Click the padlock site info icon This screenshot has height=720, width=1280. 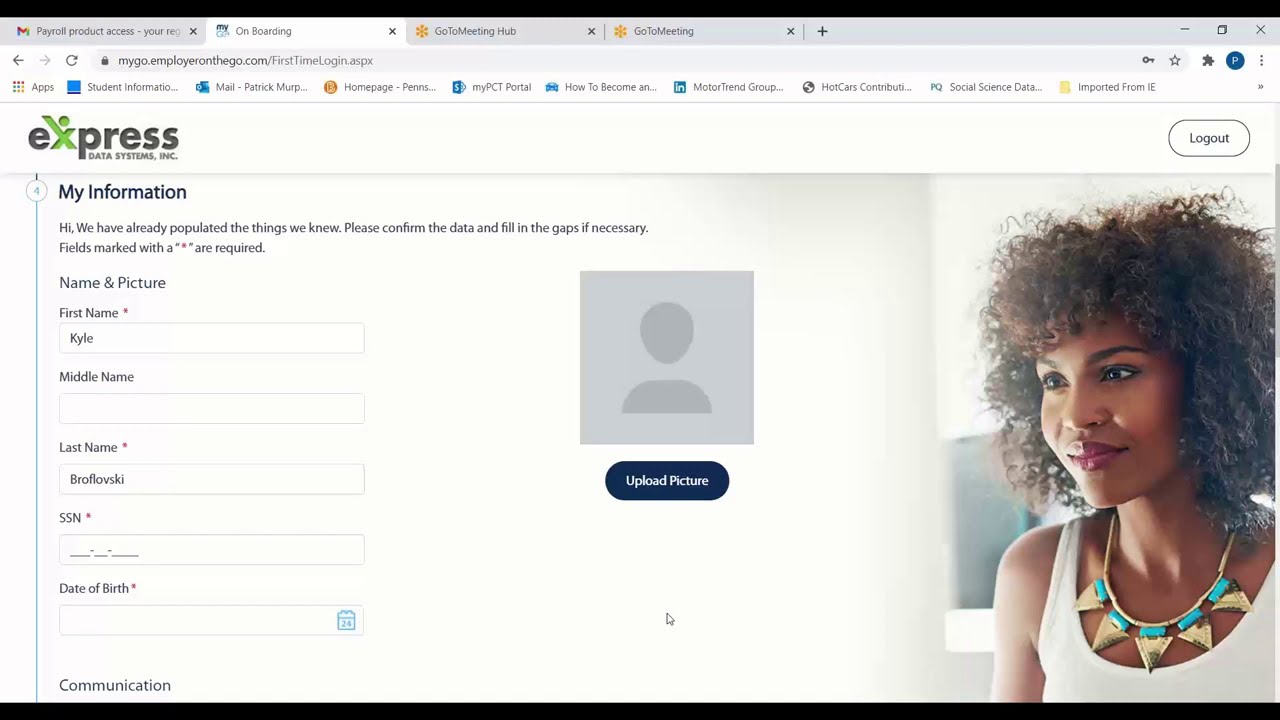pyautogui.click(x=104, y=61)
